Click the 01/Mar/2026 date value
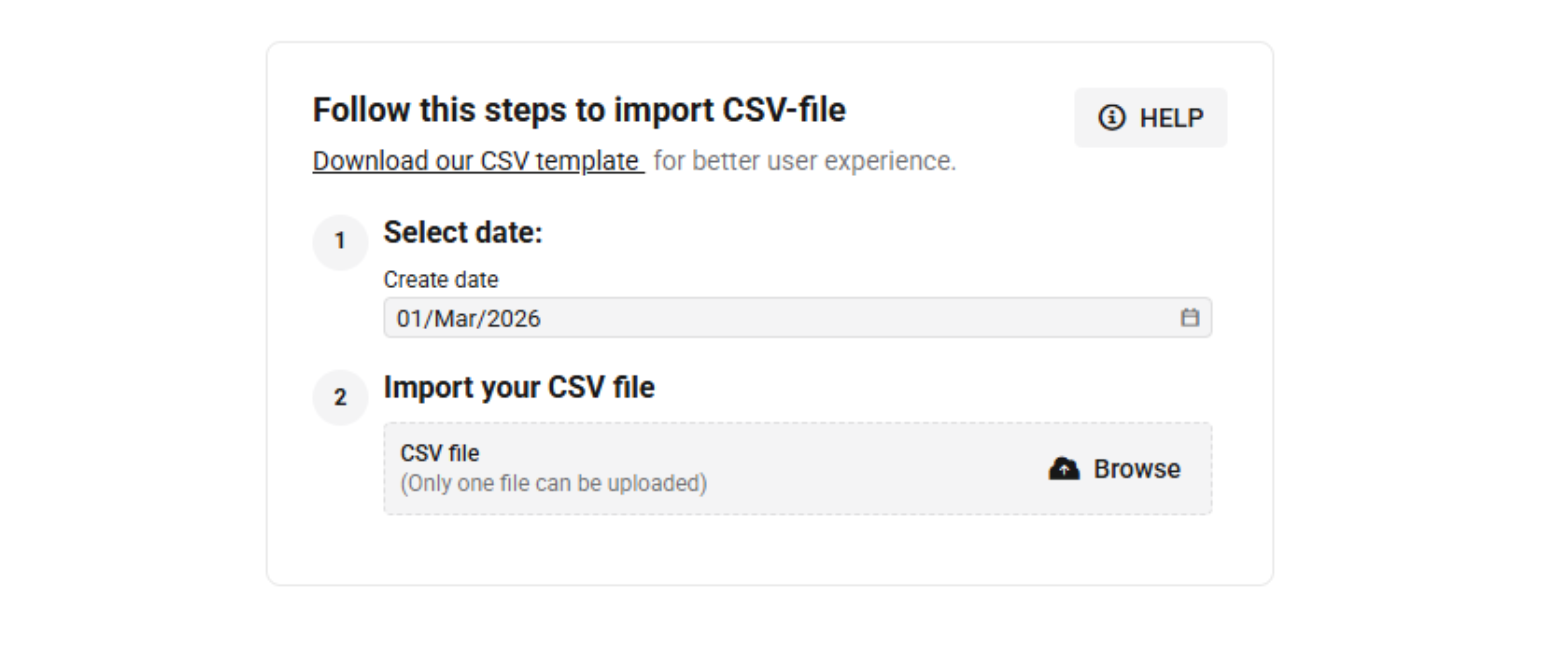This screenshot has width=1562, height=659. point(469,319)
